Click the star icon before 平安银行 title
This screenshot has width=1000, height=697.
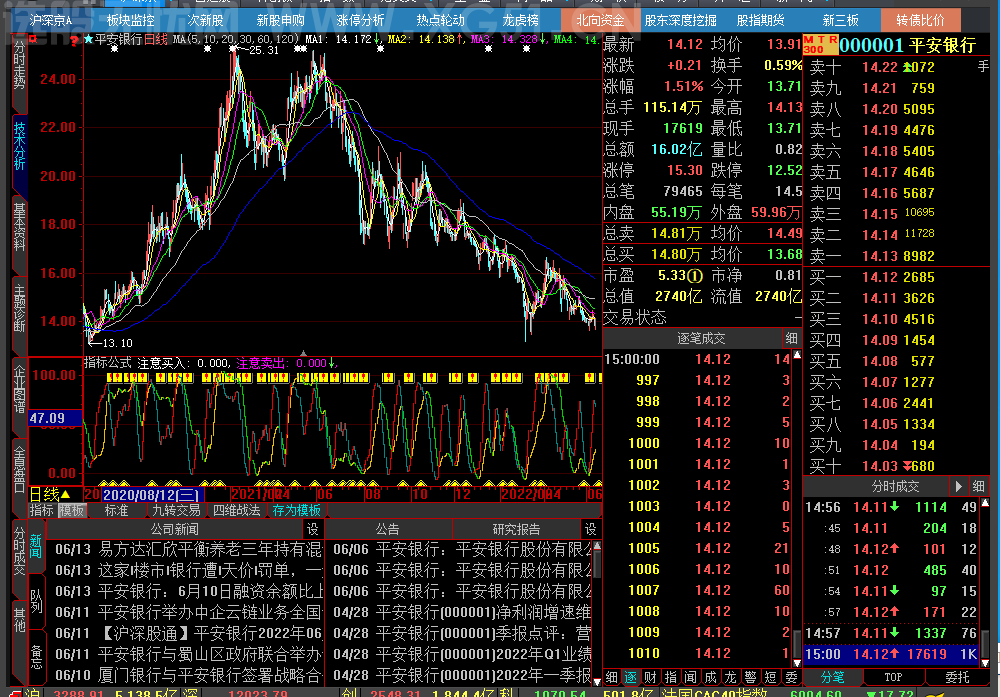click(x=89, y=40)
